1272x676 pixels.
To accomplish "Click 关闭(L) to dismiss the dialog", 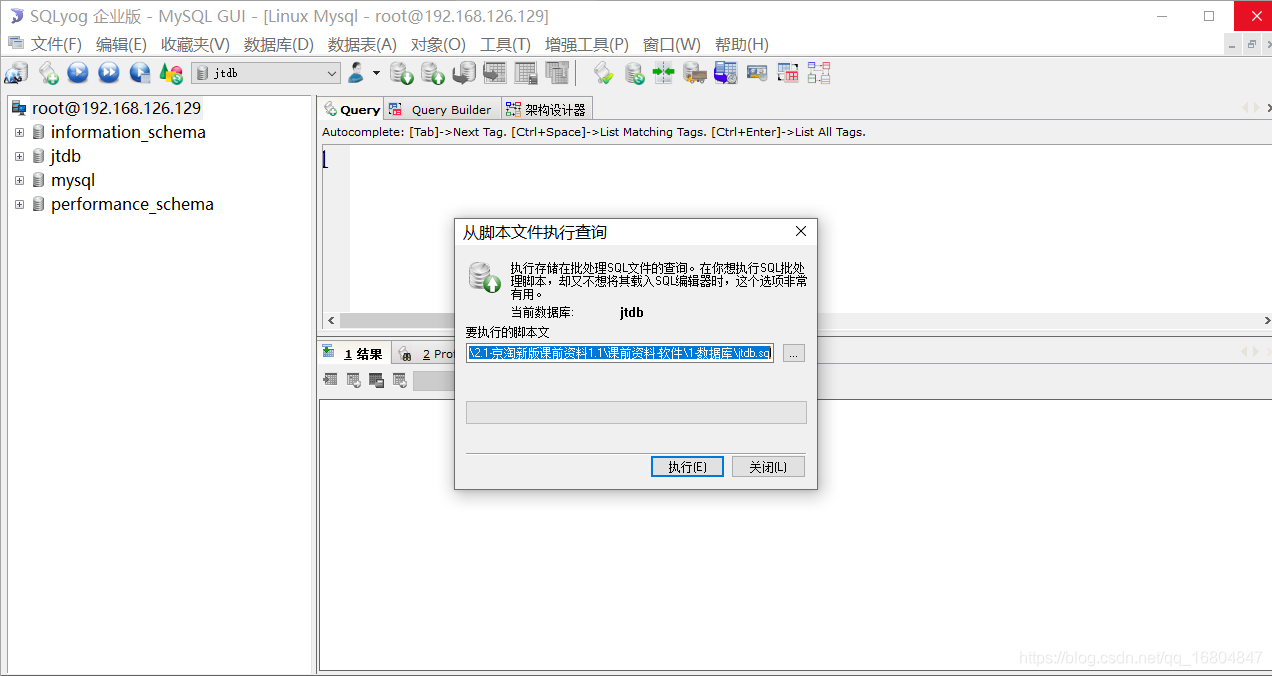I will [x=768, y=466].
